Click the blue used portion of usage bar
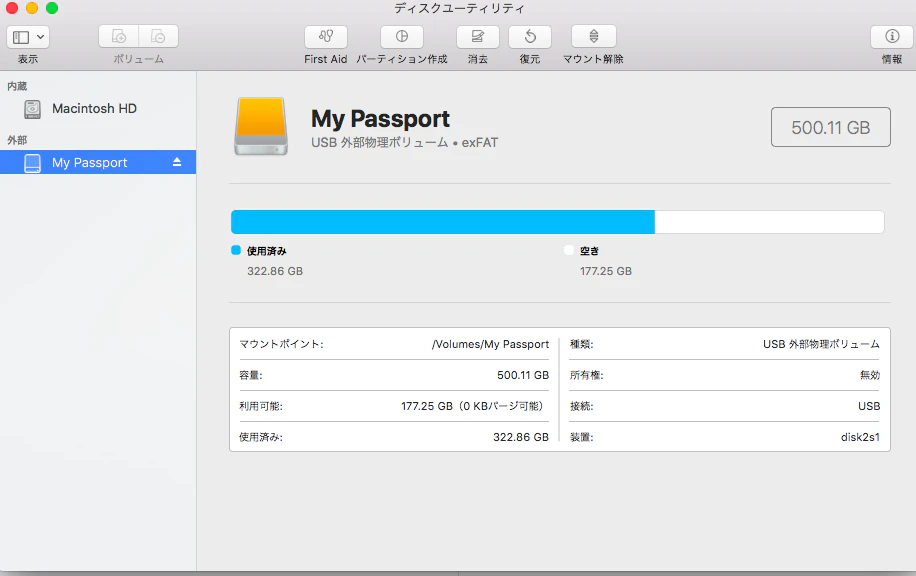 443,222
